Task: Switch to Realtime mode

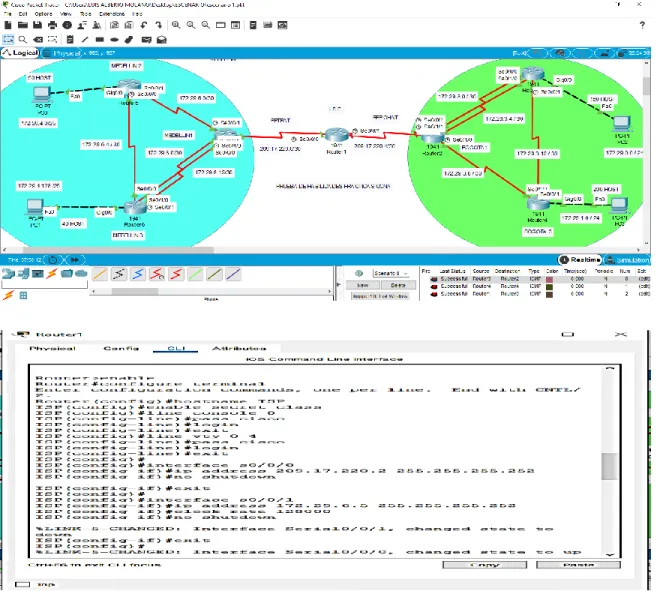Action: tap(580, 260)
